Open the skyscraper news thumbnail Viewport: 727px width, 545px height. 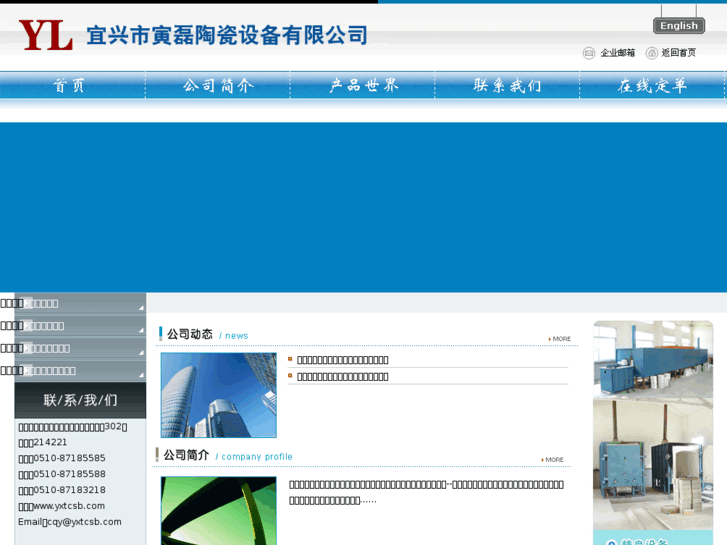(x=218, y=395)
